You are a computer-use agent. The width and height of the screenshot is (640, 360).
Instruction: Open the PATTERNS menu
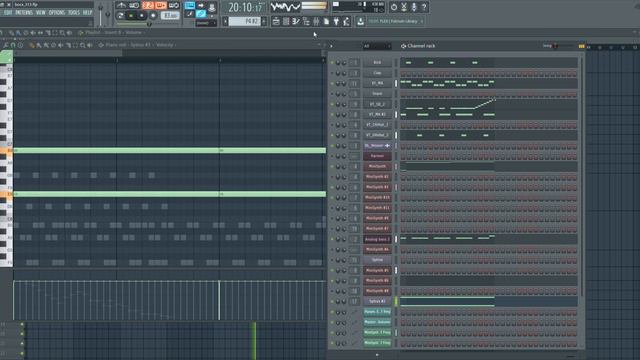24,13
